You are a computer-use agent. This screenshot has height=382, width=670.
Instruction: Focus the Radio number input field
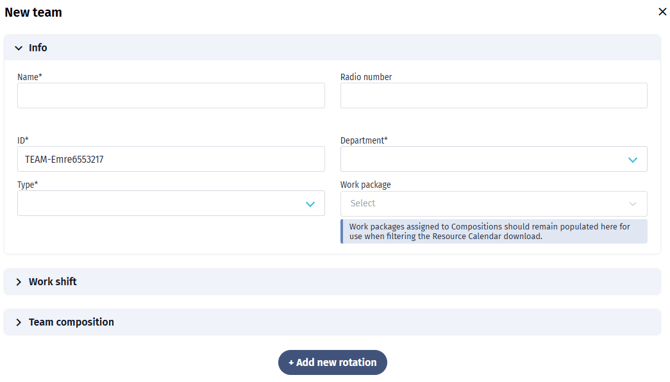(494, 95)
